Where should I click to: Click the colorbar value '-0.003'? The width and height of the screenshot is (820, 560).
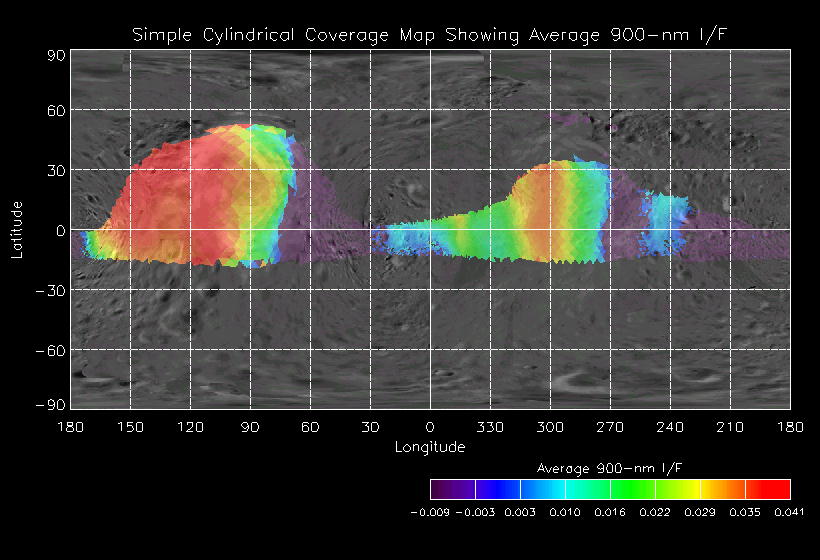point(475,512)
